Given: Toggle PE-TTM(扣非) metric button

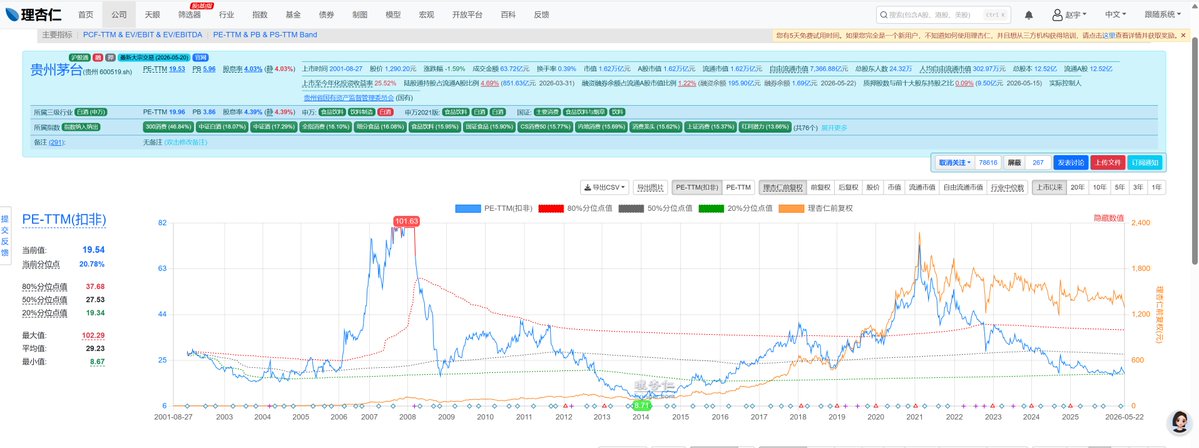Looking at the screenshot, I should 697,187.
